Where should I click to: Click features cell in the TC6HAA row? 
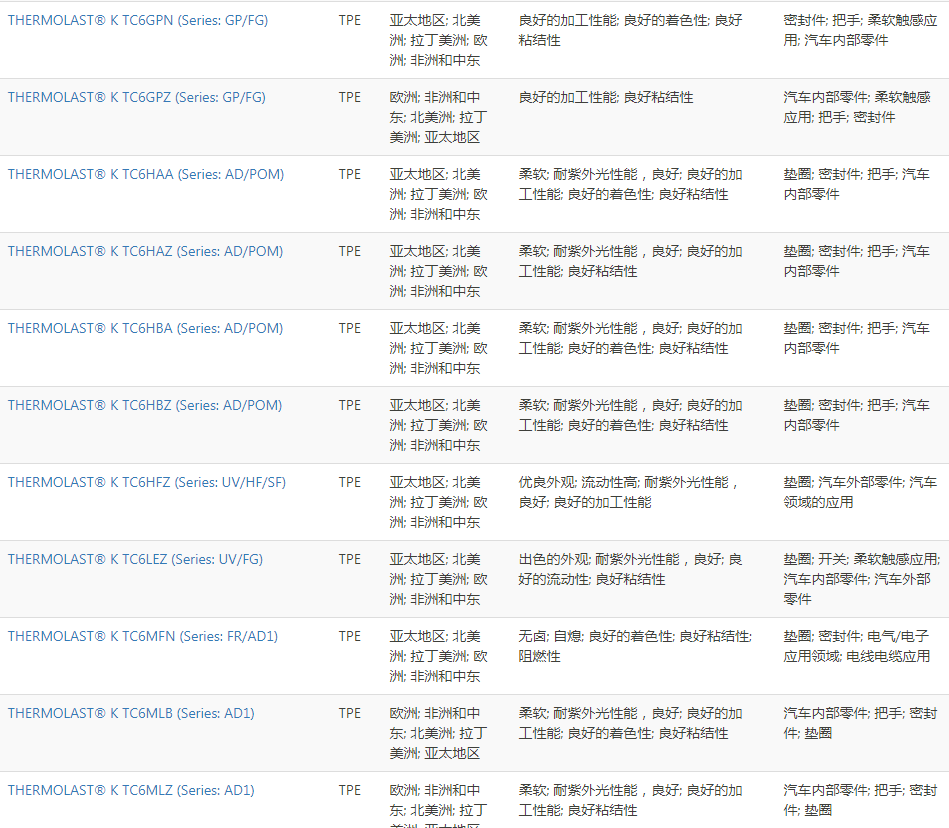pos(631,185)
